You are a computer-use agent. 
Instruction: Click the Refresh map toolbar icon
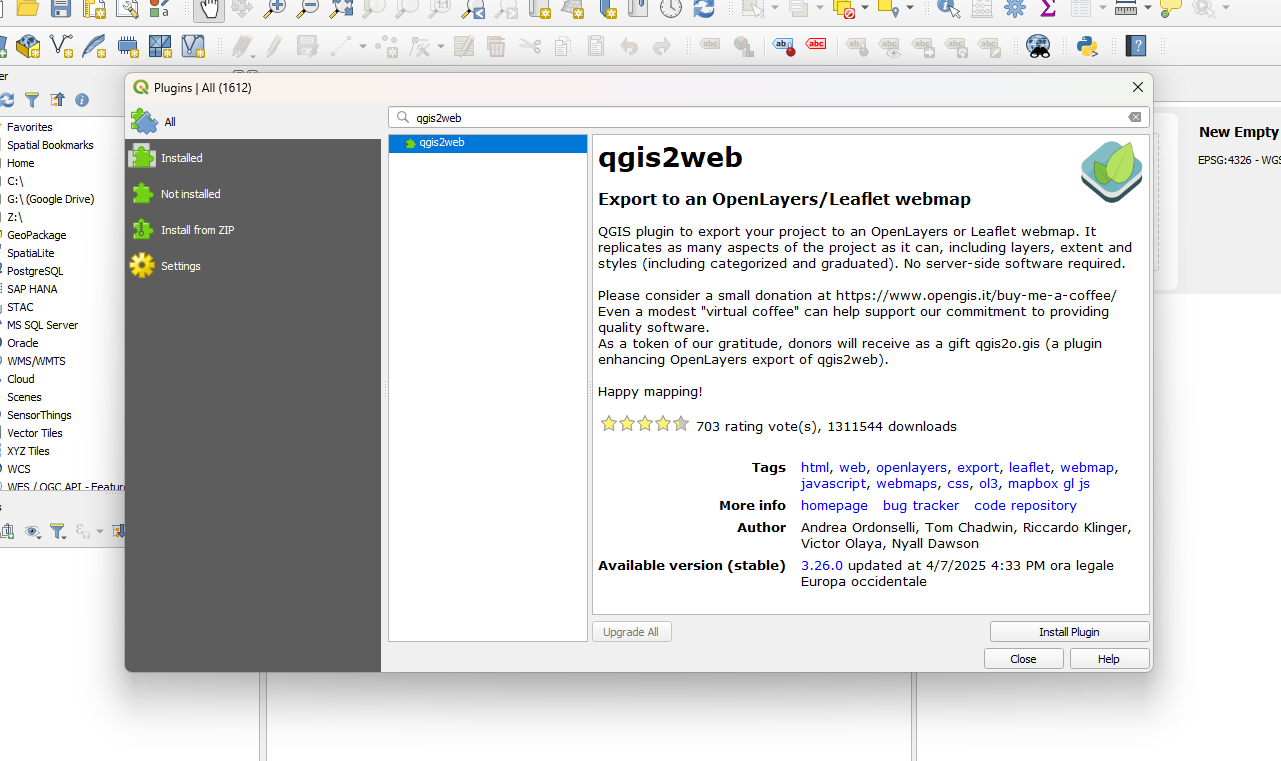(x=704, y=8)
